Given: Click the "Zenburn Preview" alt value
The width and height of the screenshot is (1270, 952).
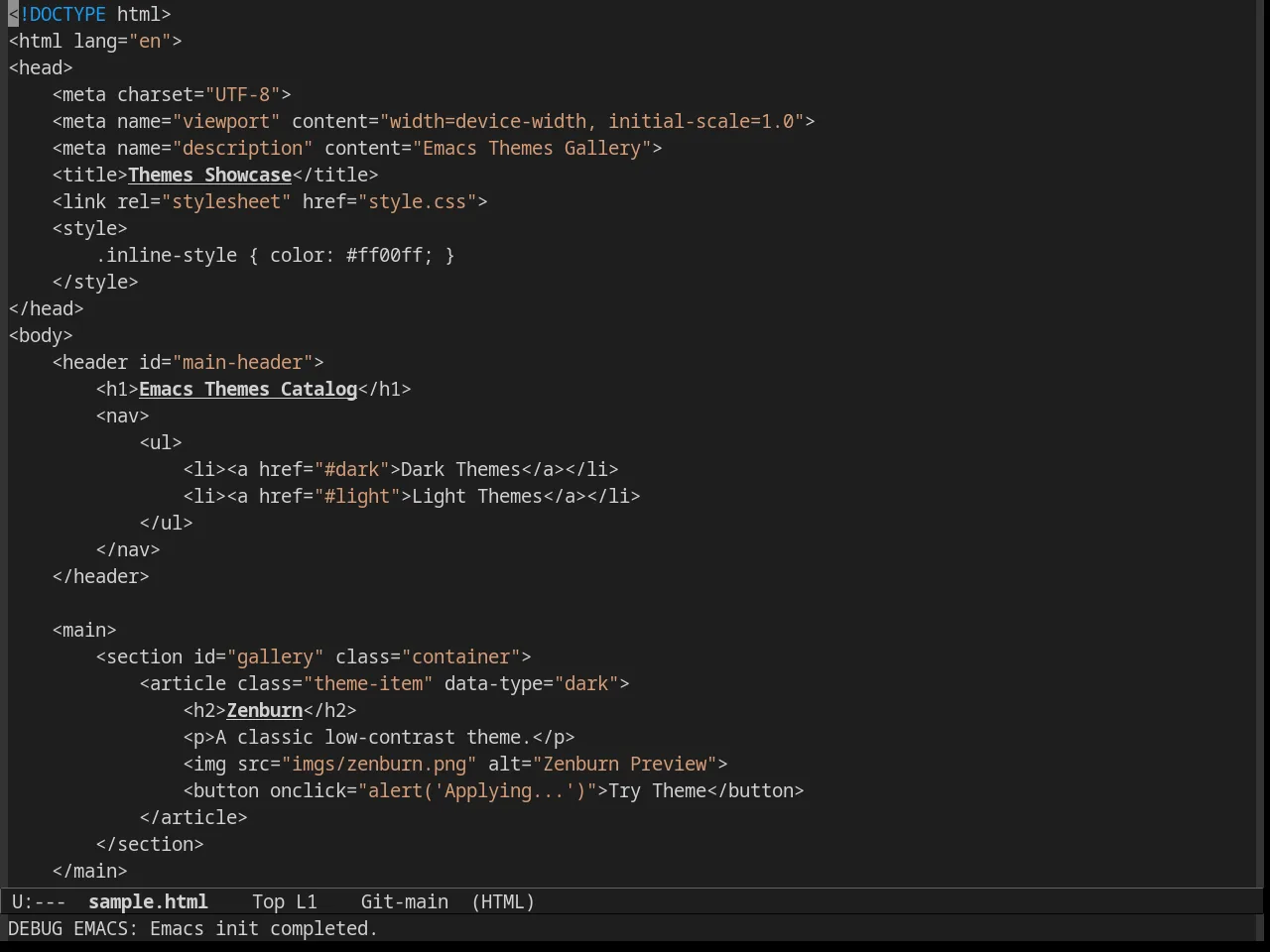Looking at the screenshot, I should click(x=624, y=764).
